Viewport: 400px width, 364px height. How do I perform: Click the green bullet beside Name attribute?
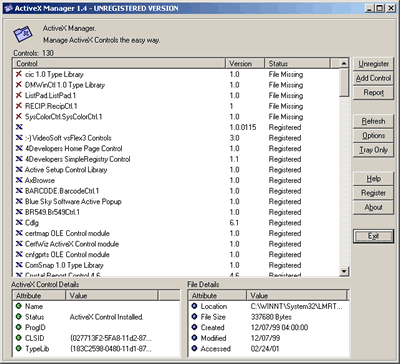pos(18,306)
